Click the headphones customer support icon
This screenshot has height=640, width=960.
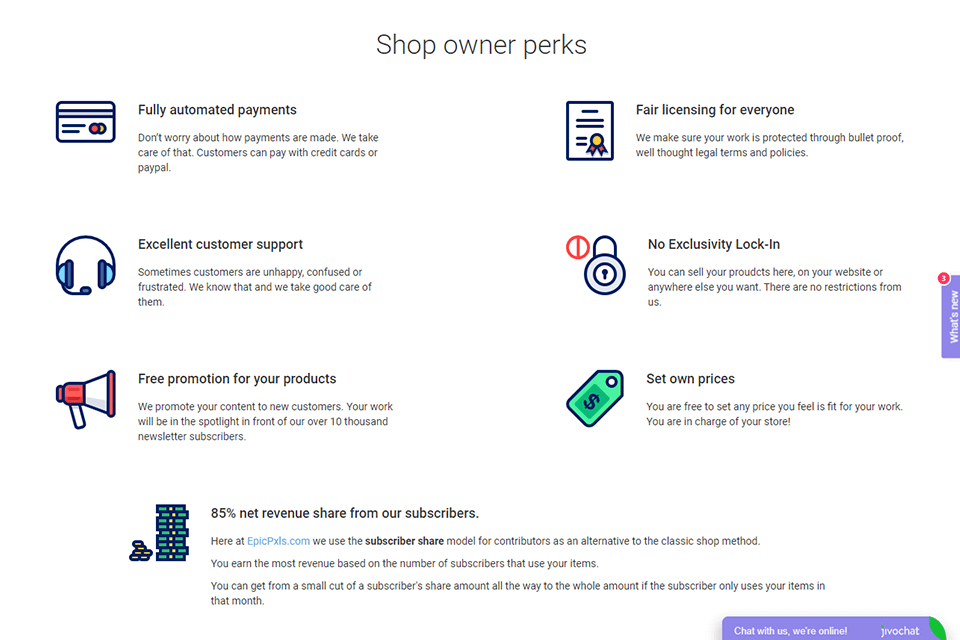click(x=85, y=265)
